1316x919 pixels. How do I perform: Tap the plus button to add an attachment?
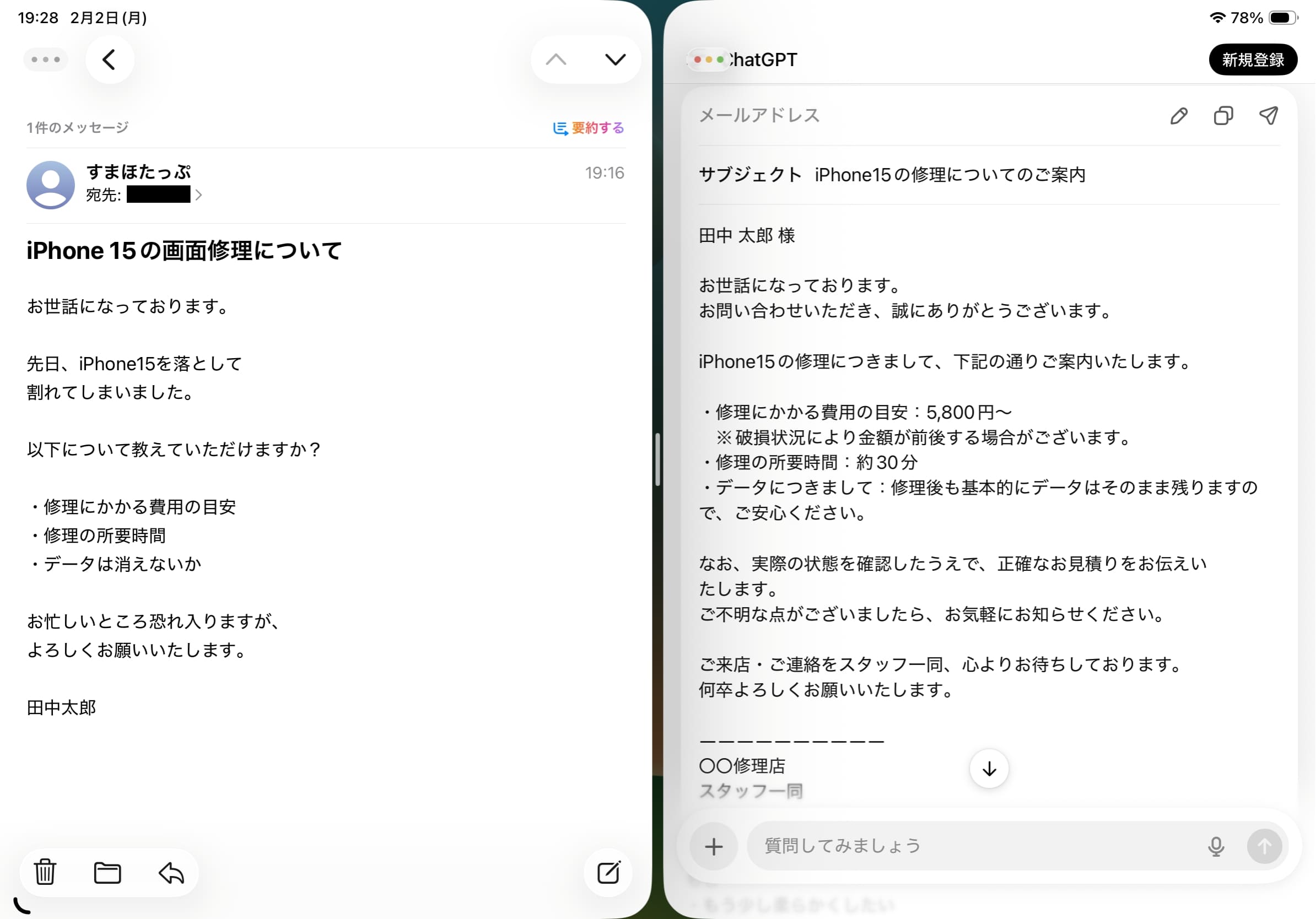coord(714,846)
